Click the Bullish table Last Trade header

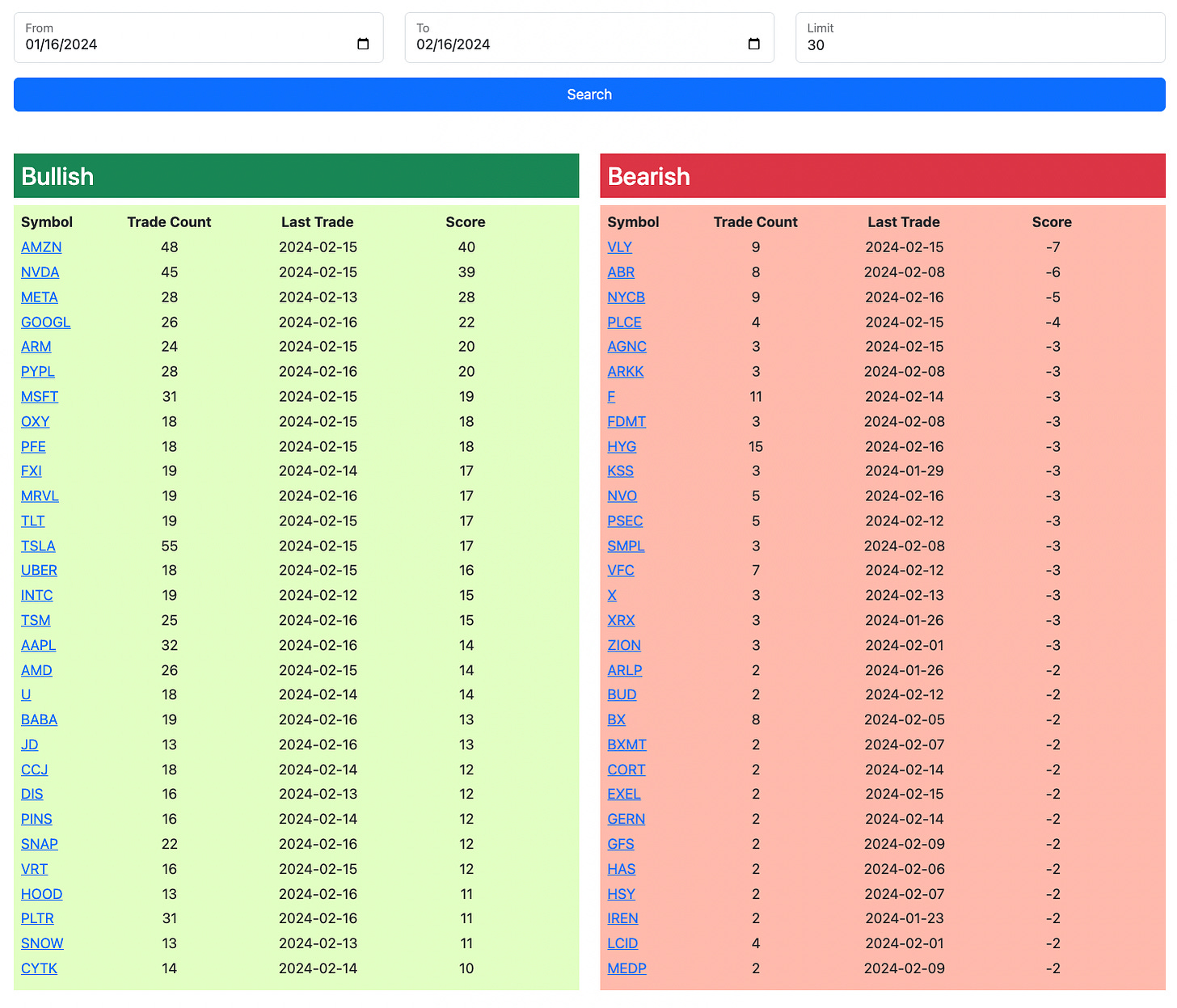[x=318, y=222]
